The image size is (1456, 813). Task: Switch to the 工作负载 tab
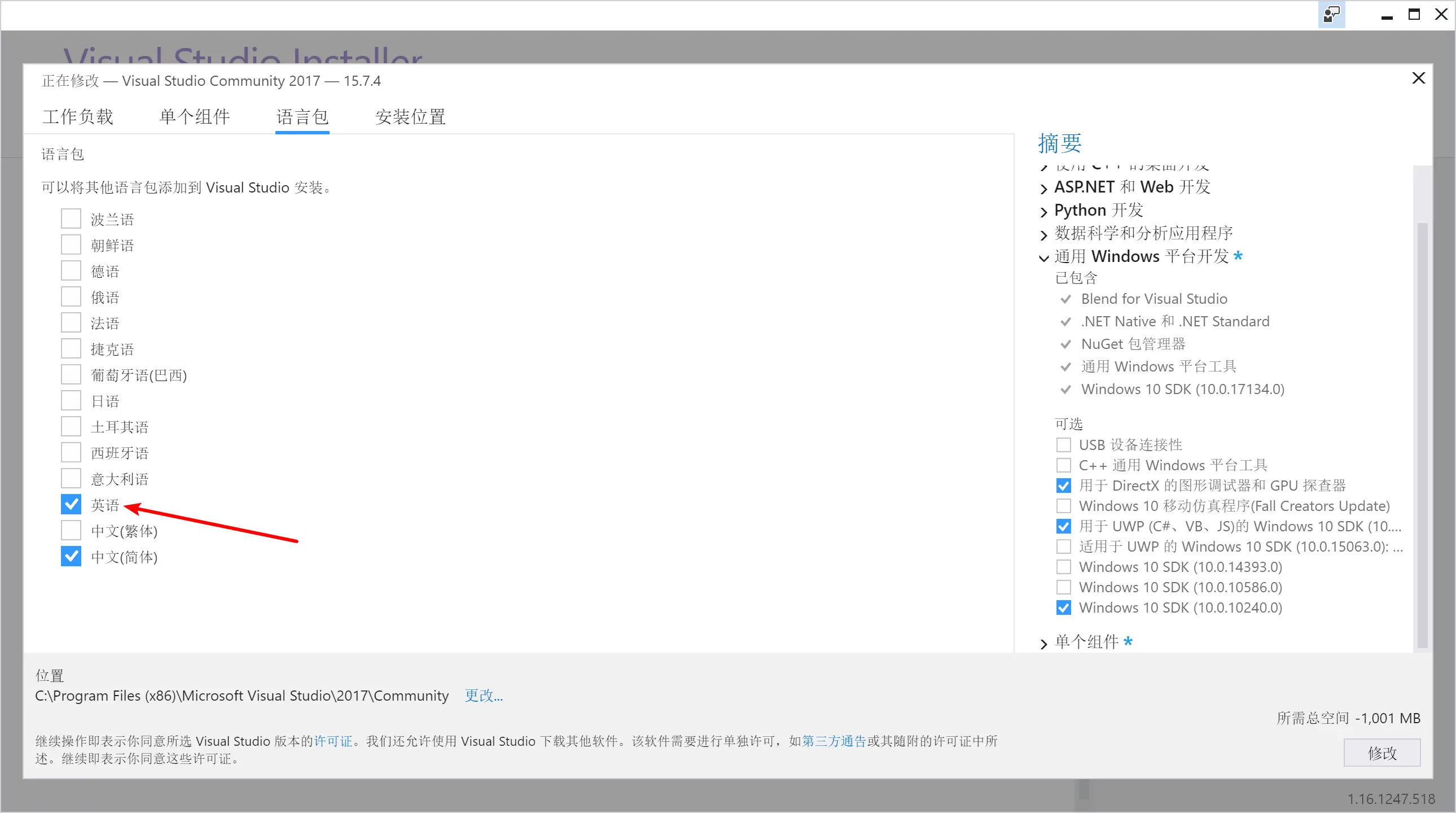[x=78, y=117]
